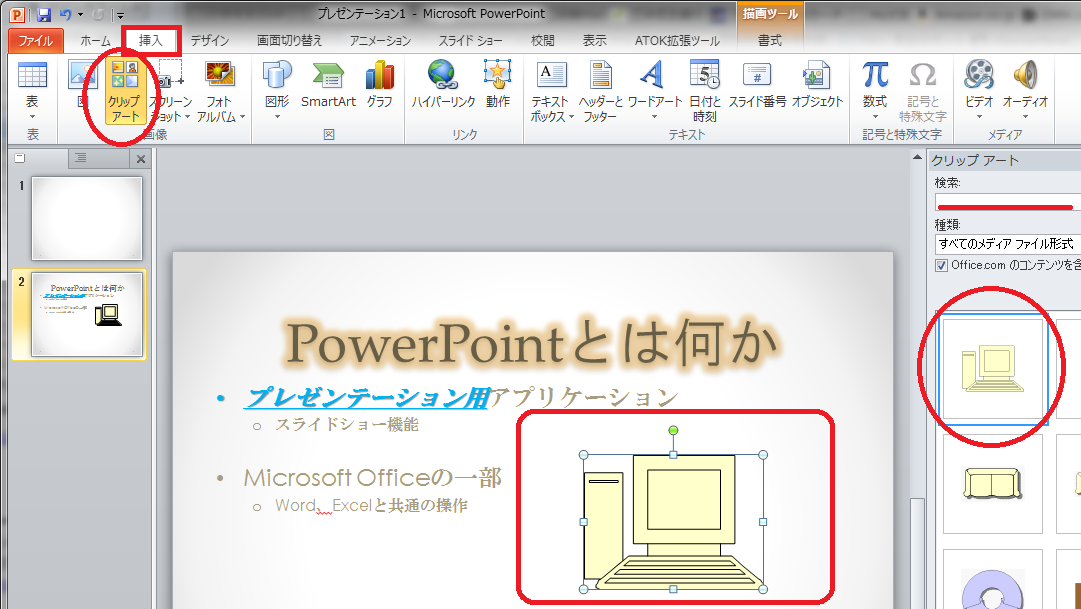Click the bullet text 'Microsoft Officeの一部'

tap(372, 477)
